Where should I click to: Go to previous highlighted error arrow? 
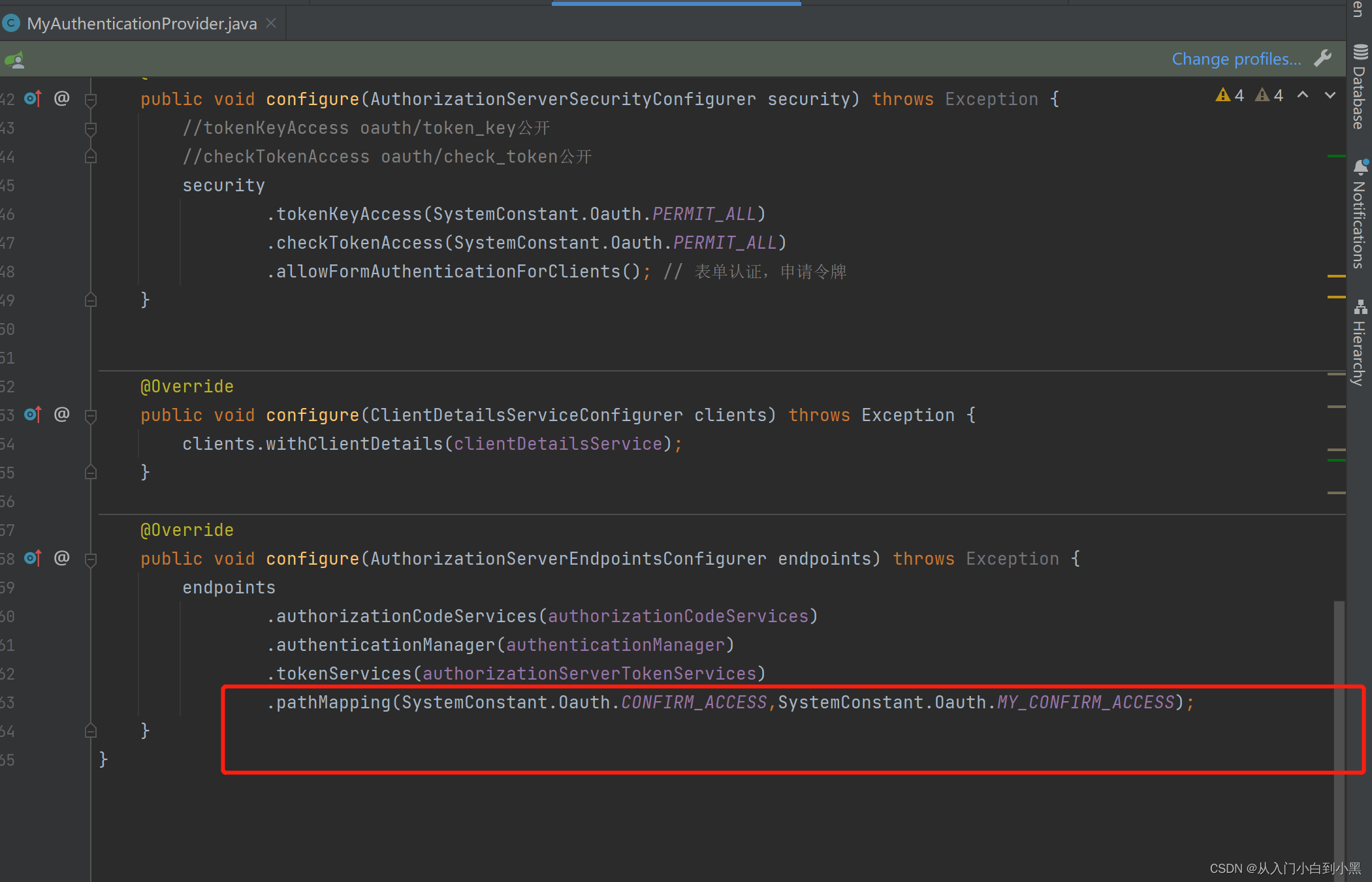tap(1303, 95)
